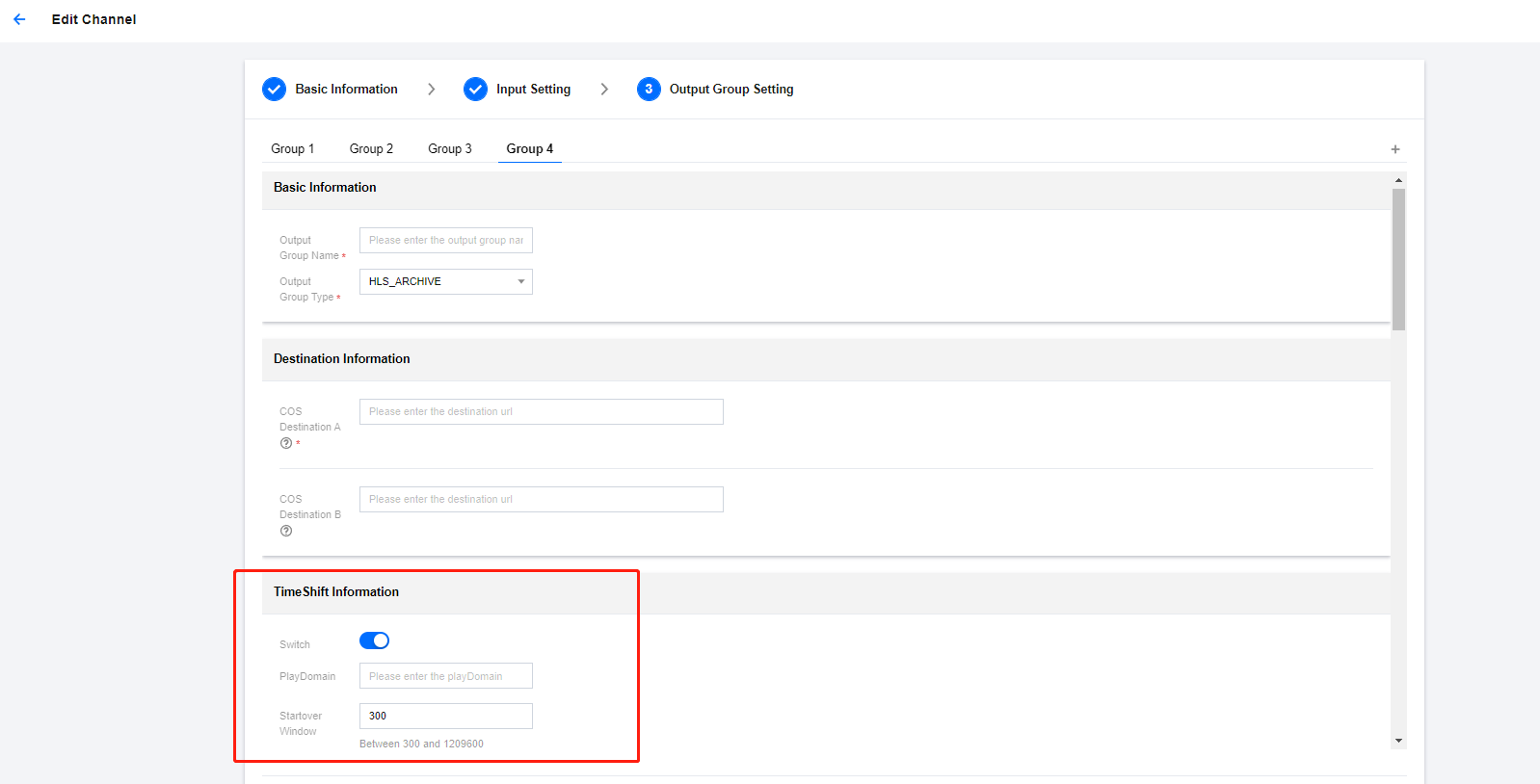The height and width of the screenshot is (784, 1540).
Task: Go to the Basic Information step
Action: (346, 90)
